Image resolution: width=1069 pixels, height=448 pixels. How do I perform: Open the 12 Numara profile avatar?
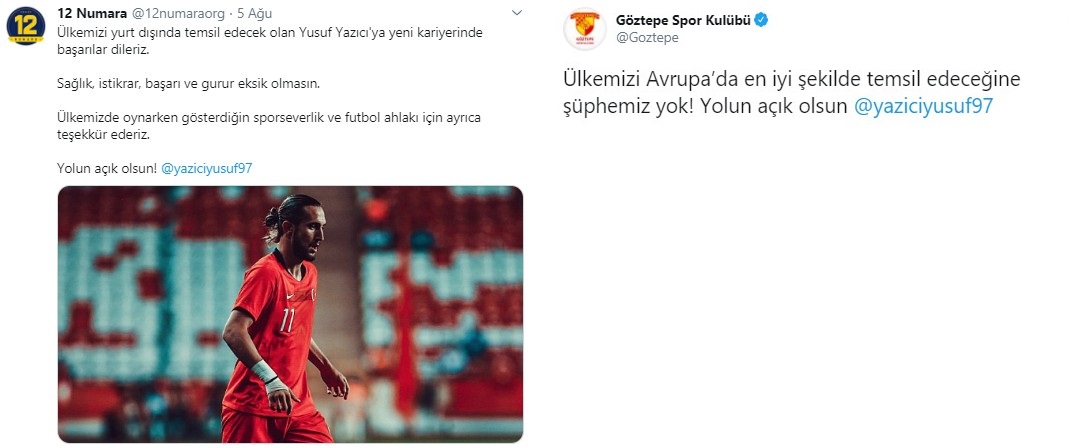click(x=26, y=26)
